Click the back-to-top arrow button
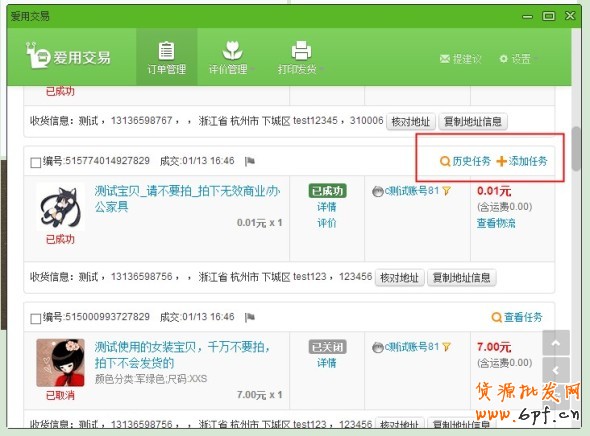Image resolution: width=590 pixels, height=436 pixels. tap(556, 343)
